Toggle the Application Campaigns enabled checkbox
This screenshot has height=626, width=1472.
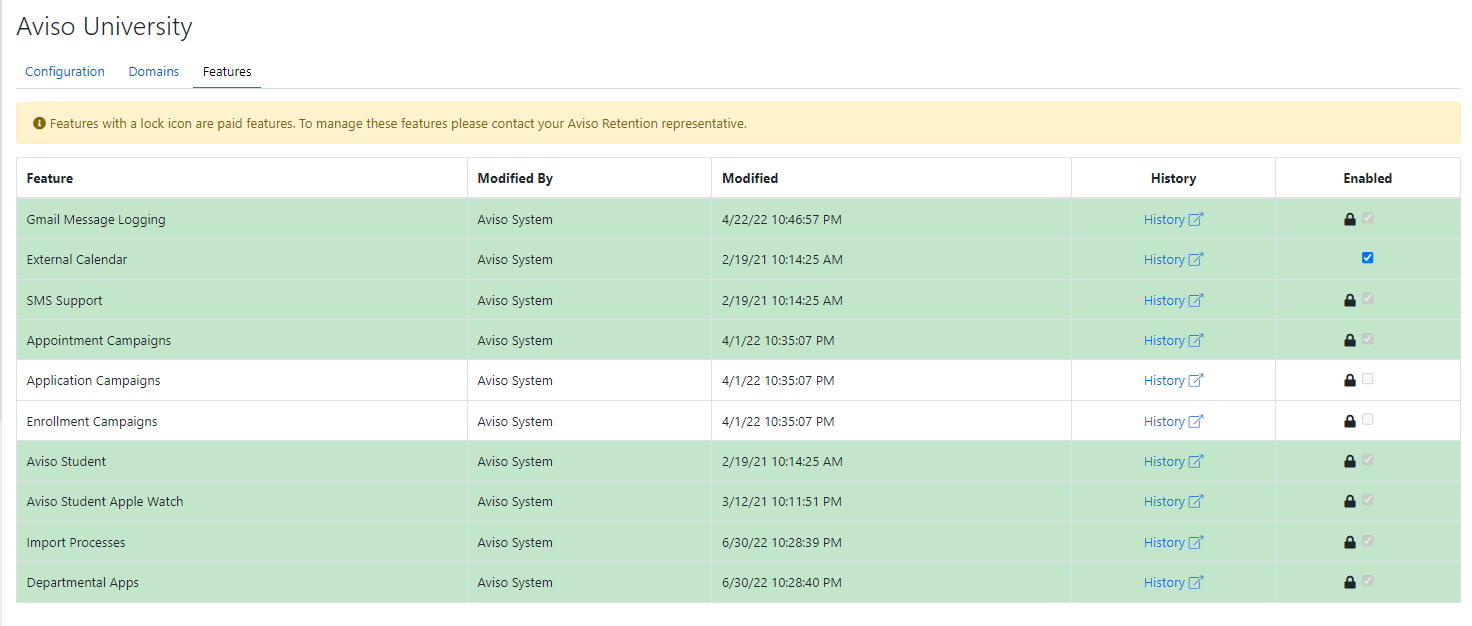tap(1367, 379)
